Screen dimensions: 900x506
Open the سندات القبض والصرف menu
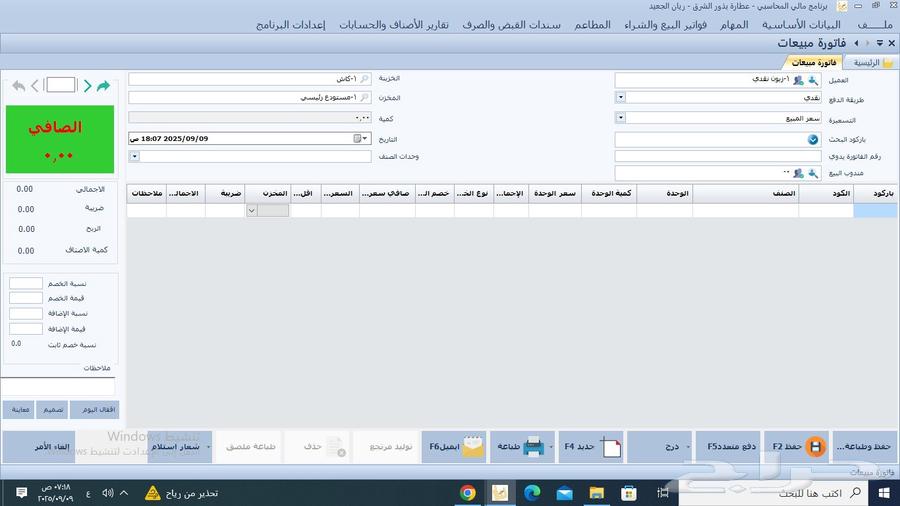(x=511, y=25)
